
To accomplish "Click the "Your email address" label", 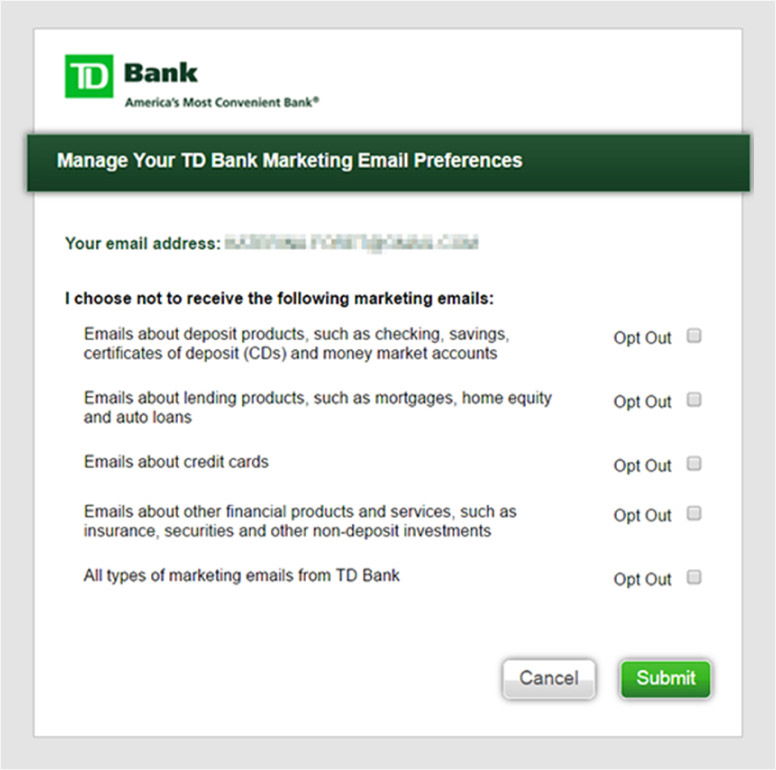I will coord(142,243).
